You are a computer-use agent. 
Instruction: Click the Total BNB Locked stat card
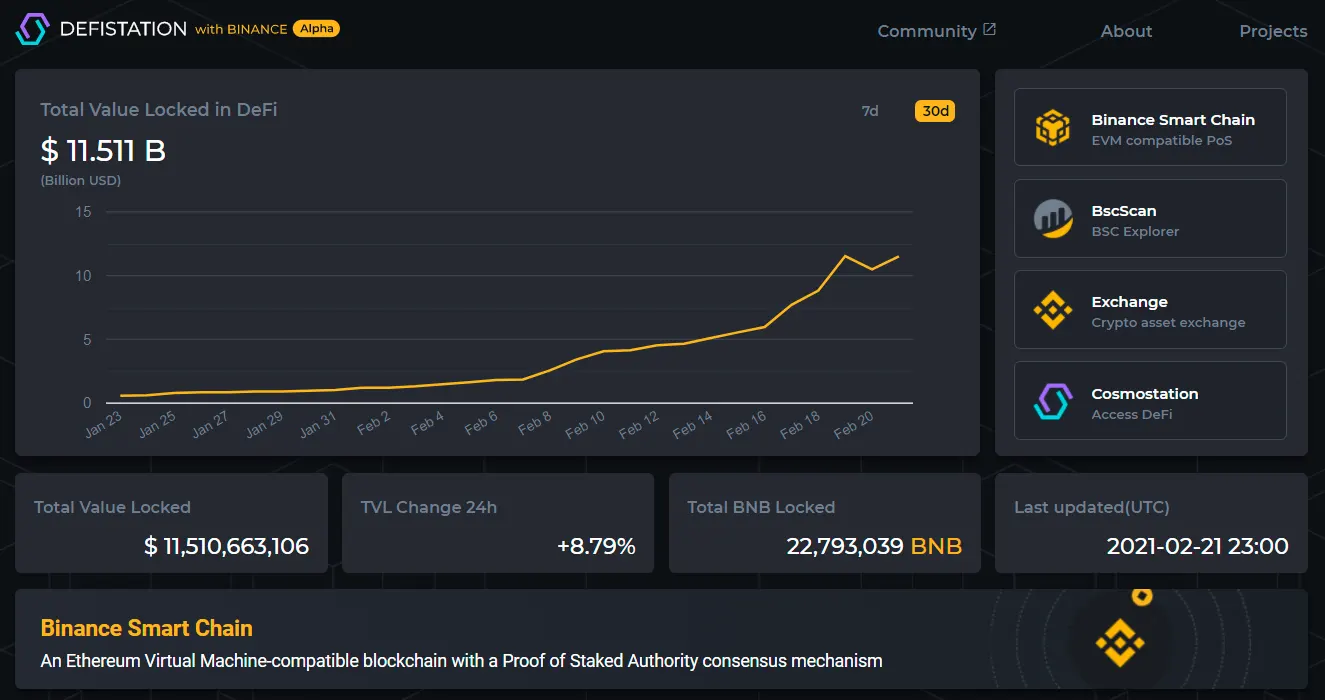tap(824, 523)
